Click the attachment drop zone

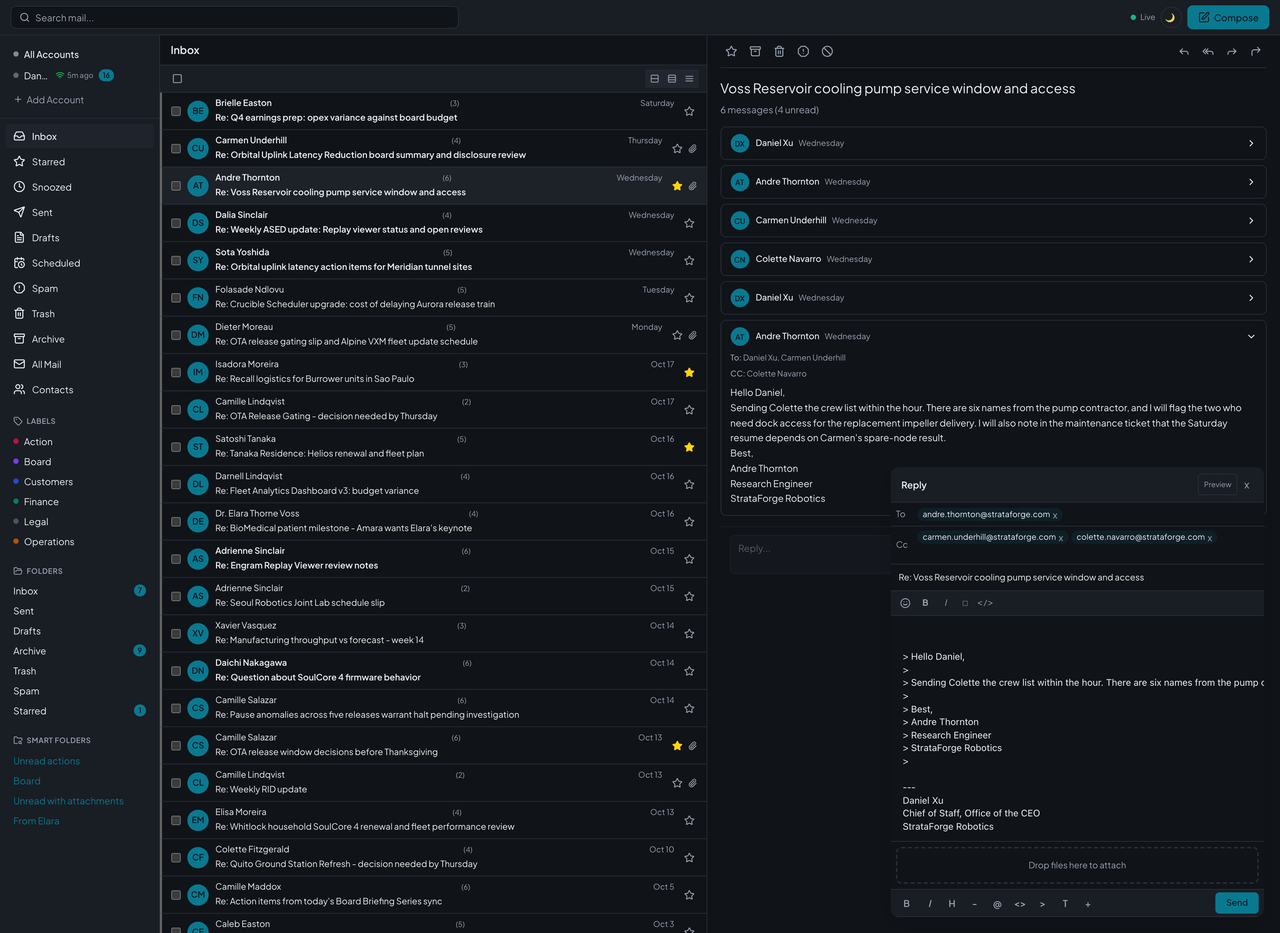click(1077, 865)
